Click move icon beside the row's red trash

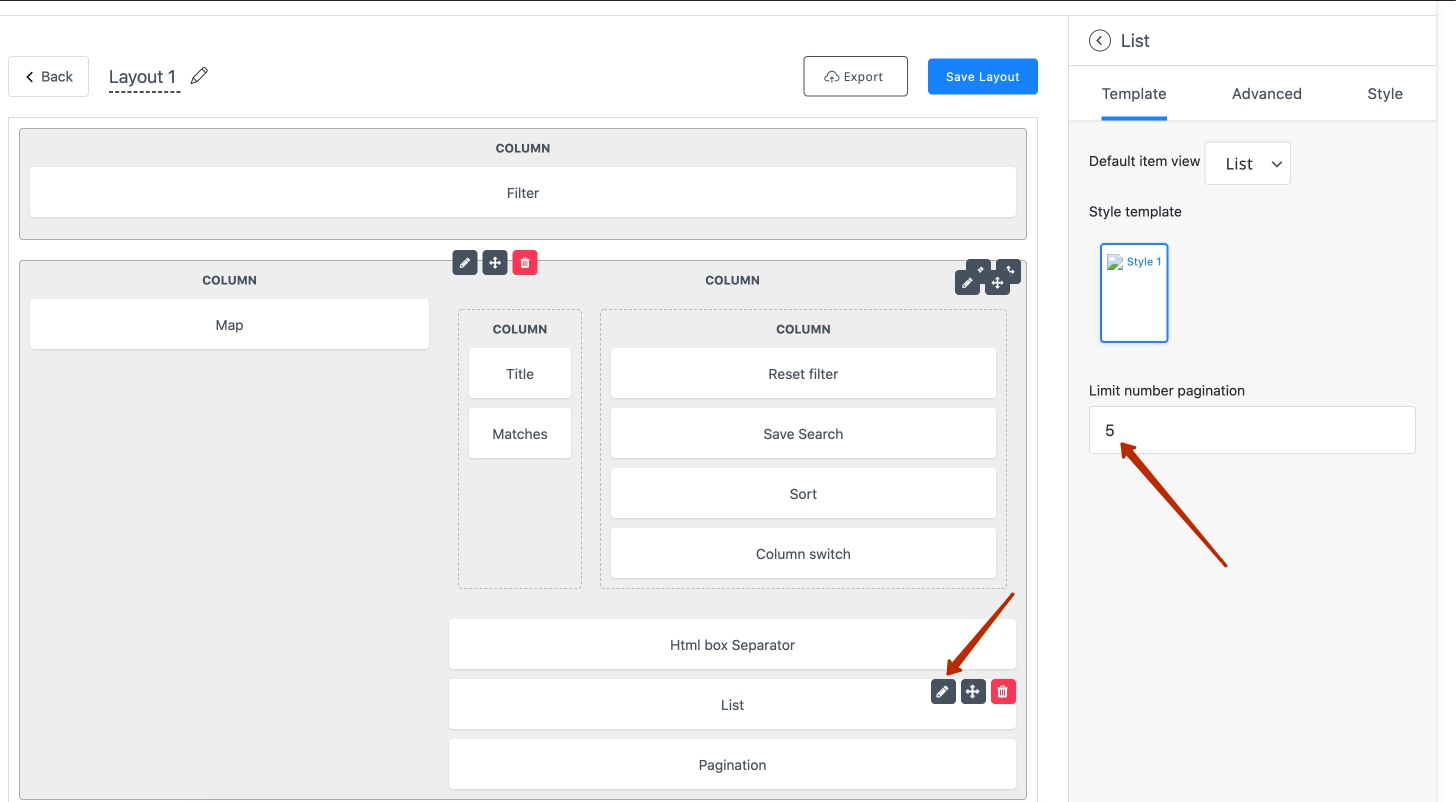pyautogui.click(x=495, y=263)
